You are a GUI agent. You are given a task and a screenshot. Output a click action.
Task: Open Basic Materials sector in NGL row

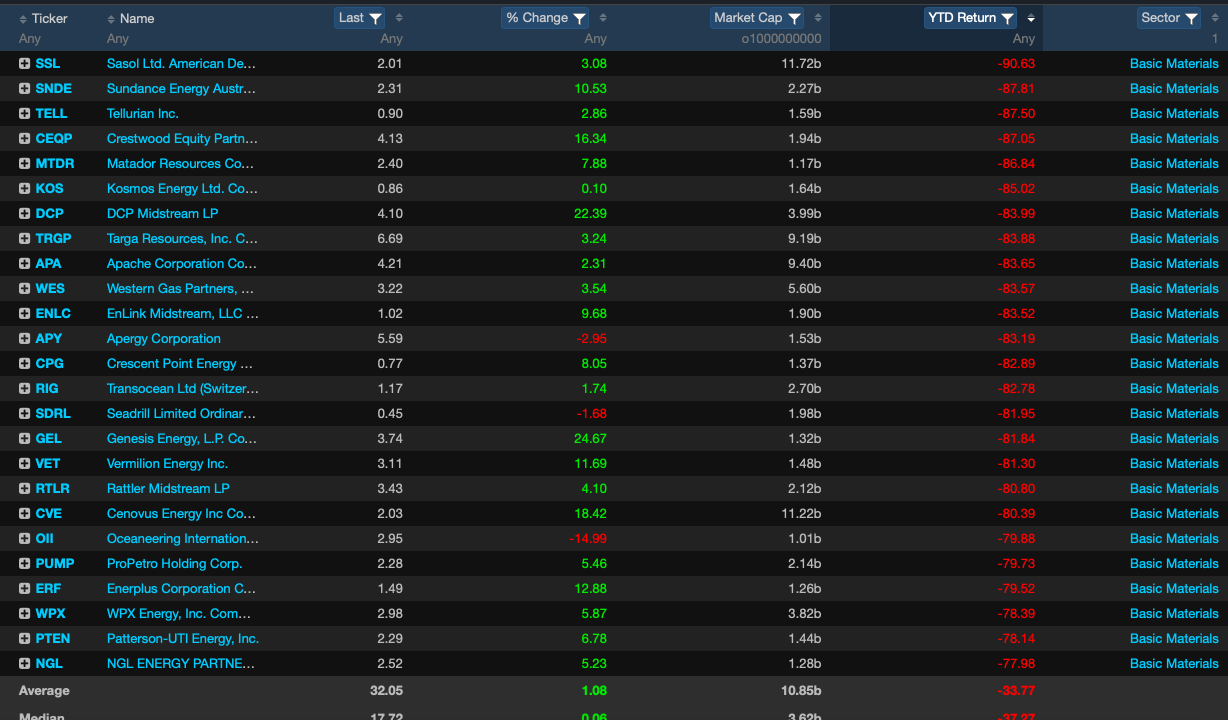pos(1174,663)
